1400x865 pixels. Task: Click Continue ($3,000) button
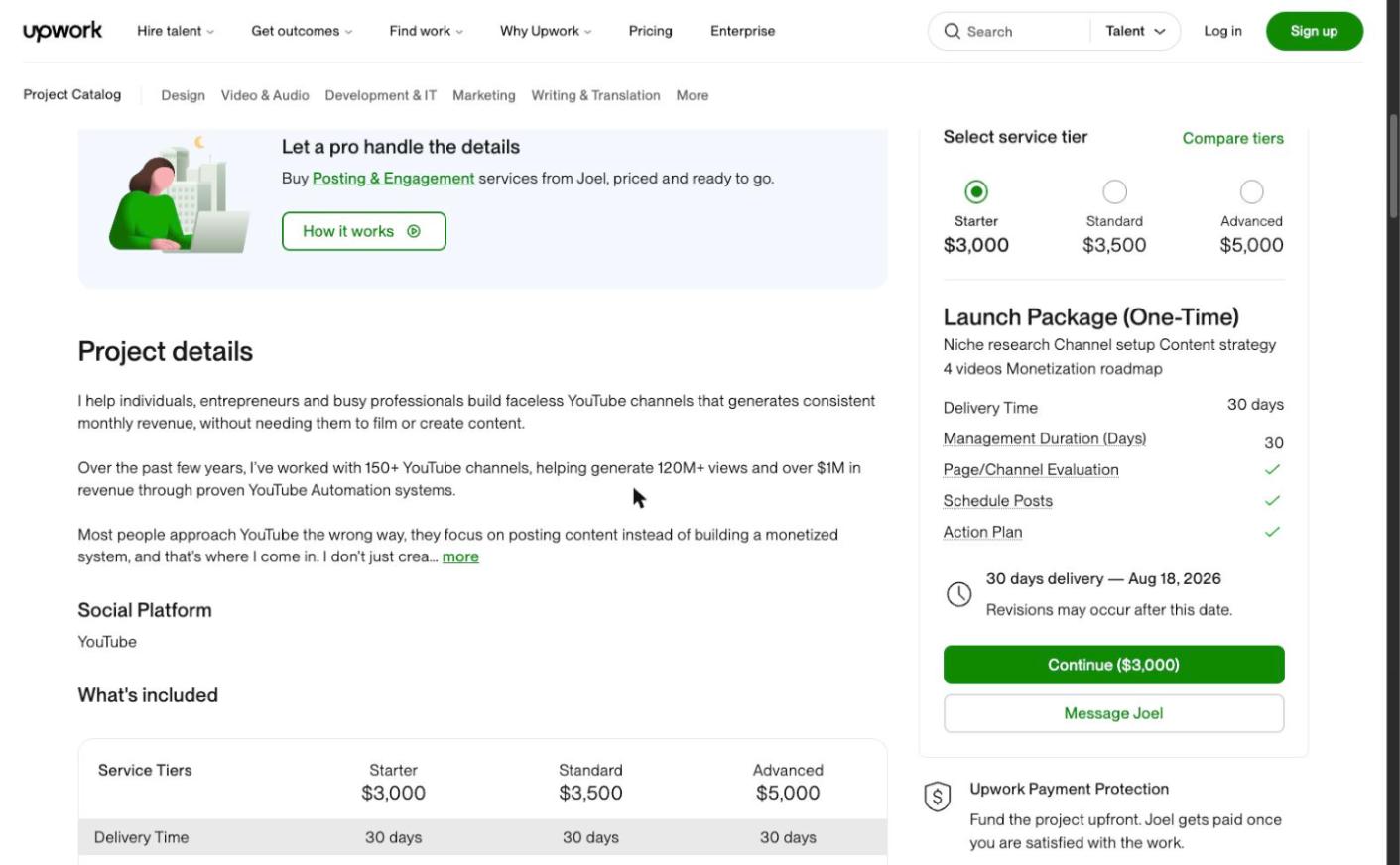tap(1113, 665)
